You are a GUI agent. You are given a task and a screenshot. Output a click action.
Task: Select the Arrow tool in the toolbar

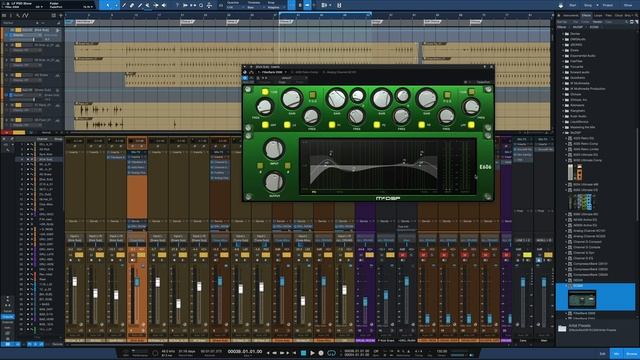pyautogui.click(x=108, y=5)
